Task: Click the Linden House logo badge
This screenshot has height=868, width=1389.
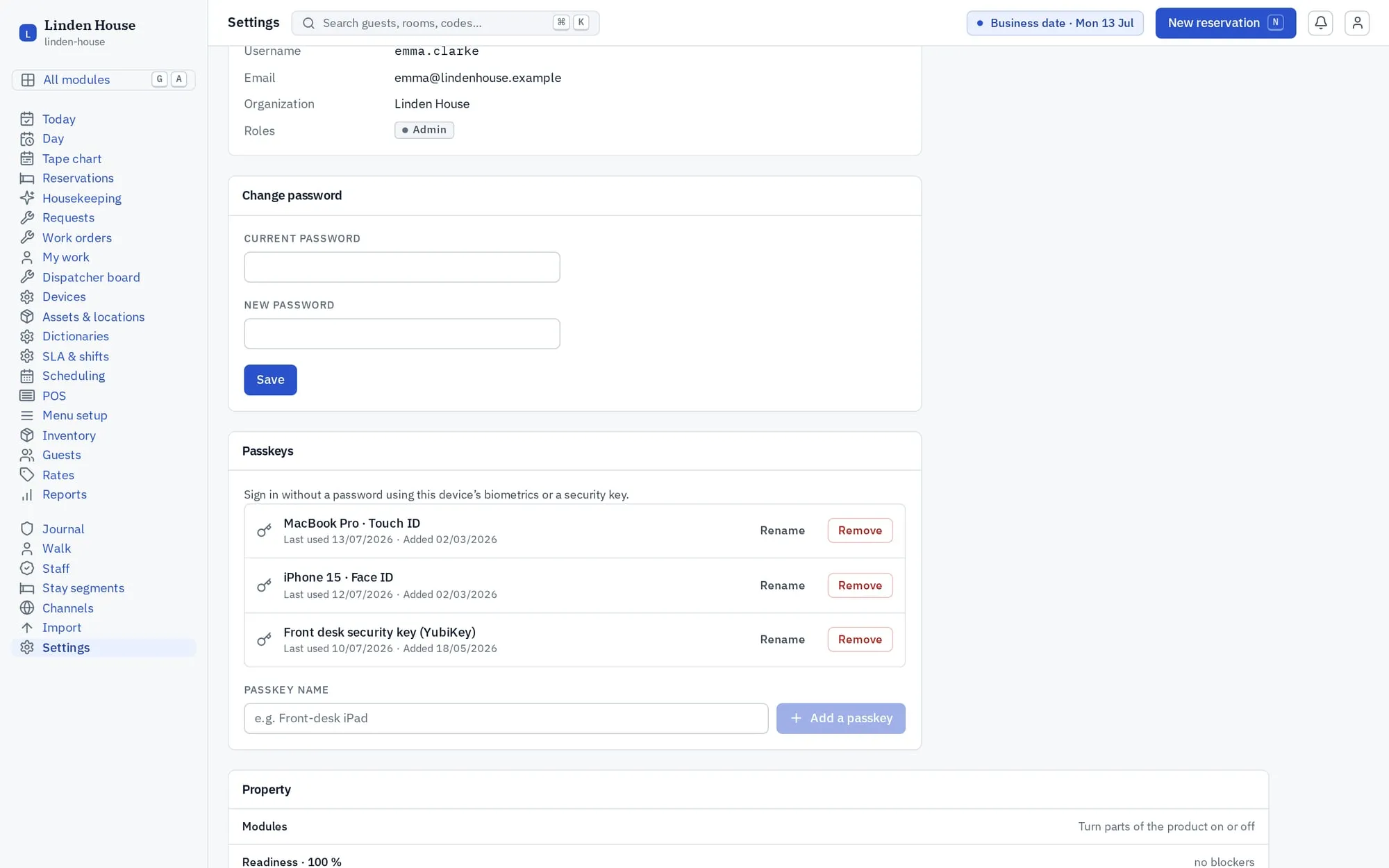Action: (28, 33)
